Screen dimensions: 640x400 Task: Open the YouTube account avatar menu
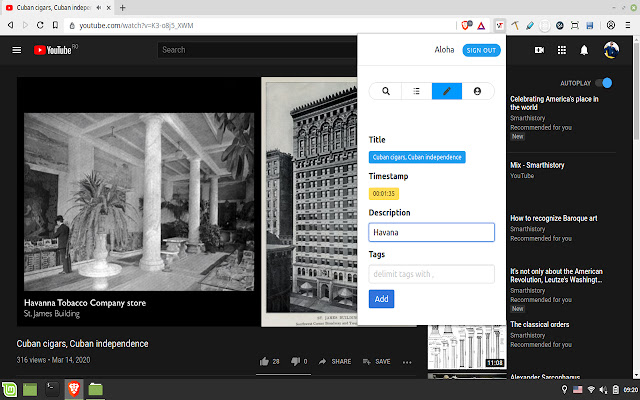click(611, 50)
